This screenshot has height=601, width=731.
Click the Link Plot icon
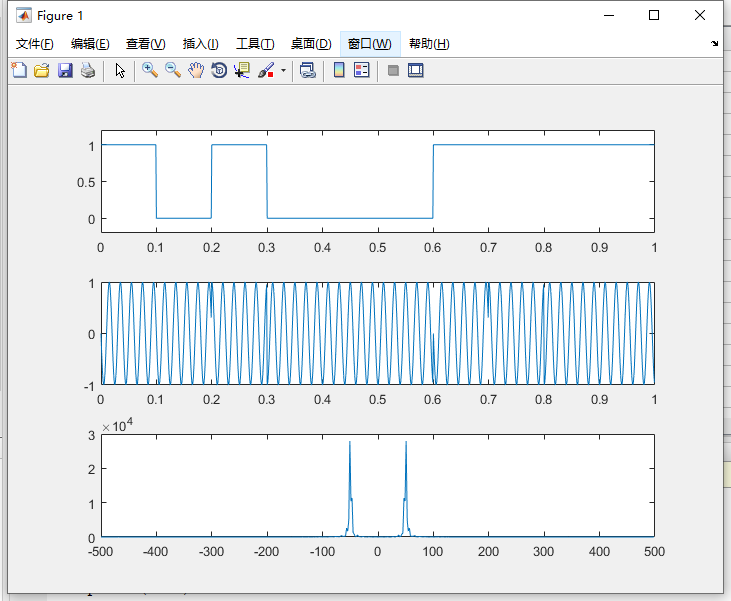[x=308, y=70]
